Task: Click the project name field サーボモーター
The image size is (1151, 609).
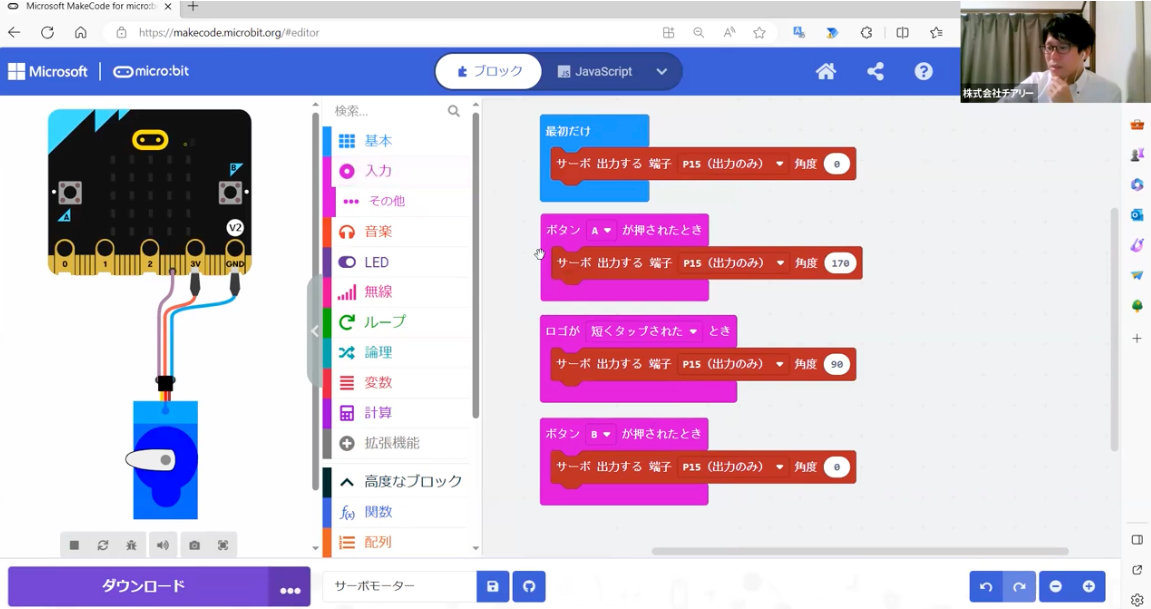Action: pos(400,586)
